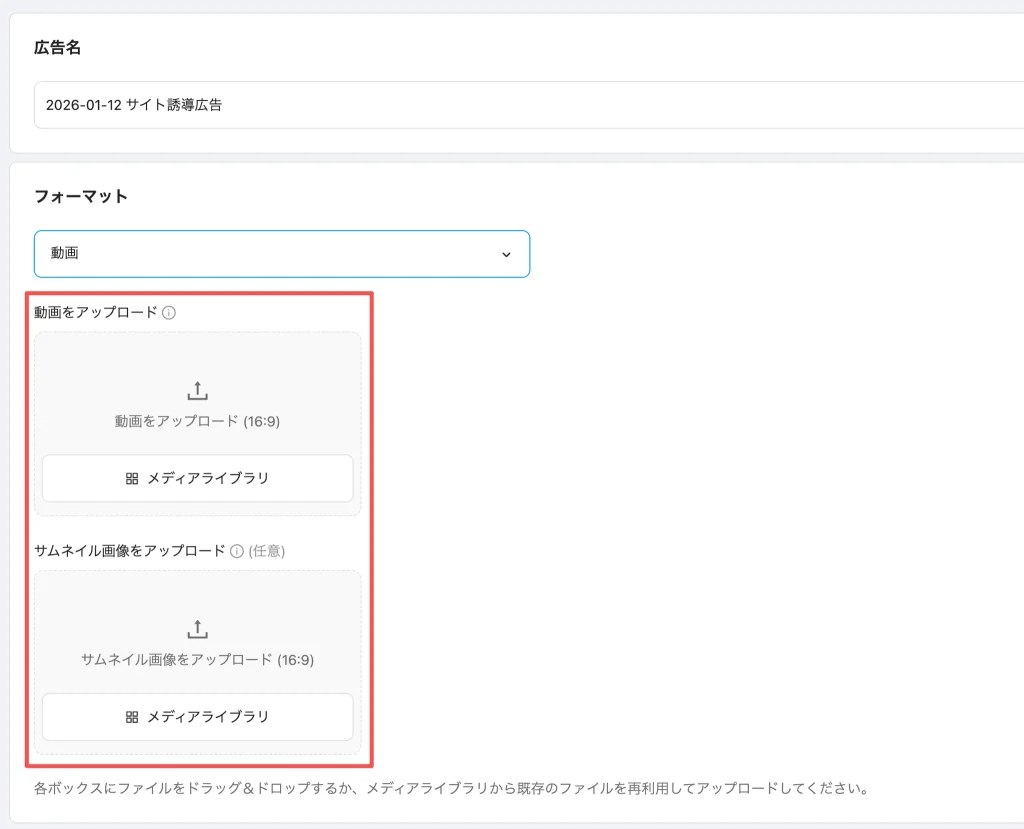Click the サムネイル画像をアップロード field label above the box
The width and height of the screenshot is (1024, 829).
point(130,550)
